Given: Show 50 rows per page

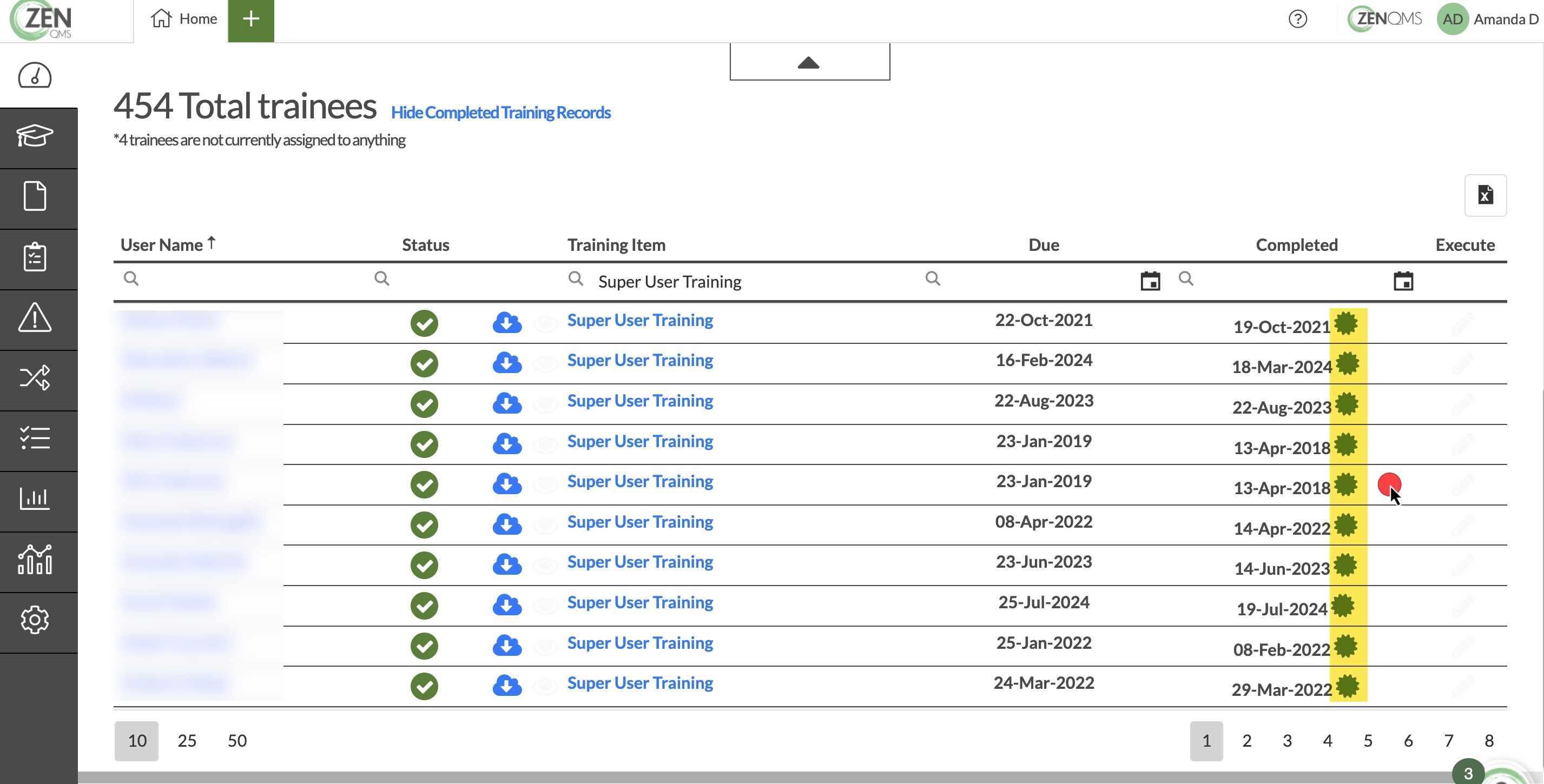Looking at the screenshot, I should pos(237,741).
